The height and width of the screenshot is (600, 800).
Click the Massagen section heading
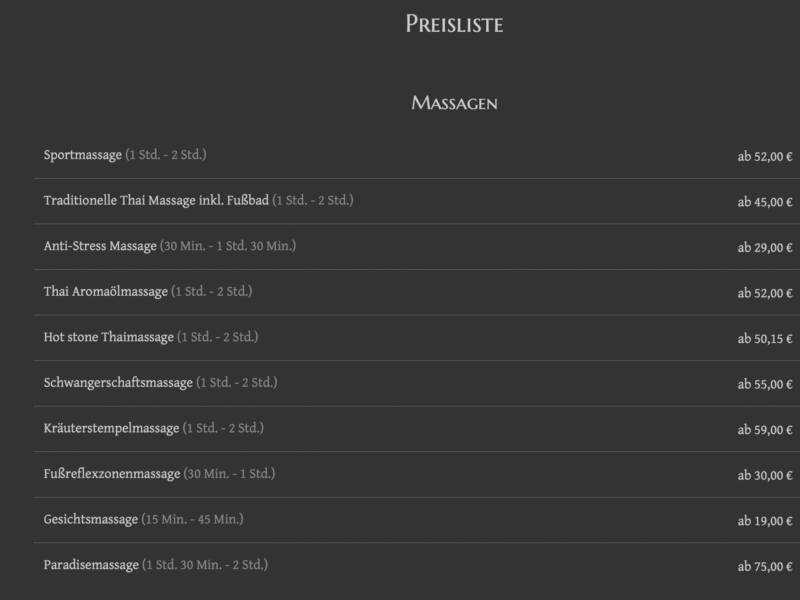[x=454, y=103]
